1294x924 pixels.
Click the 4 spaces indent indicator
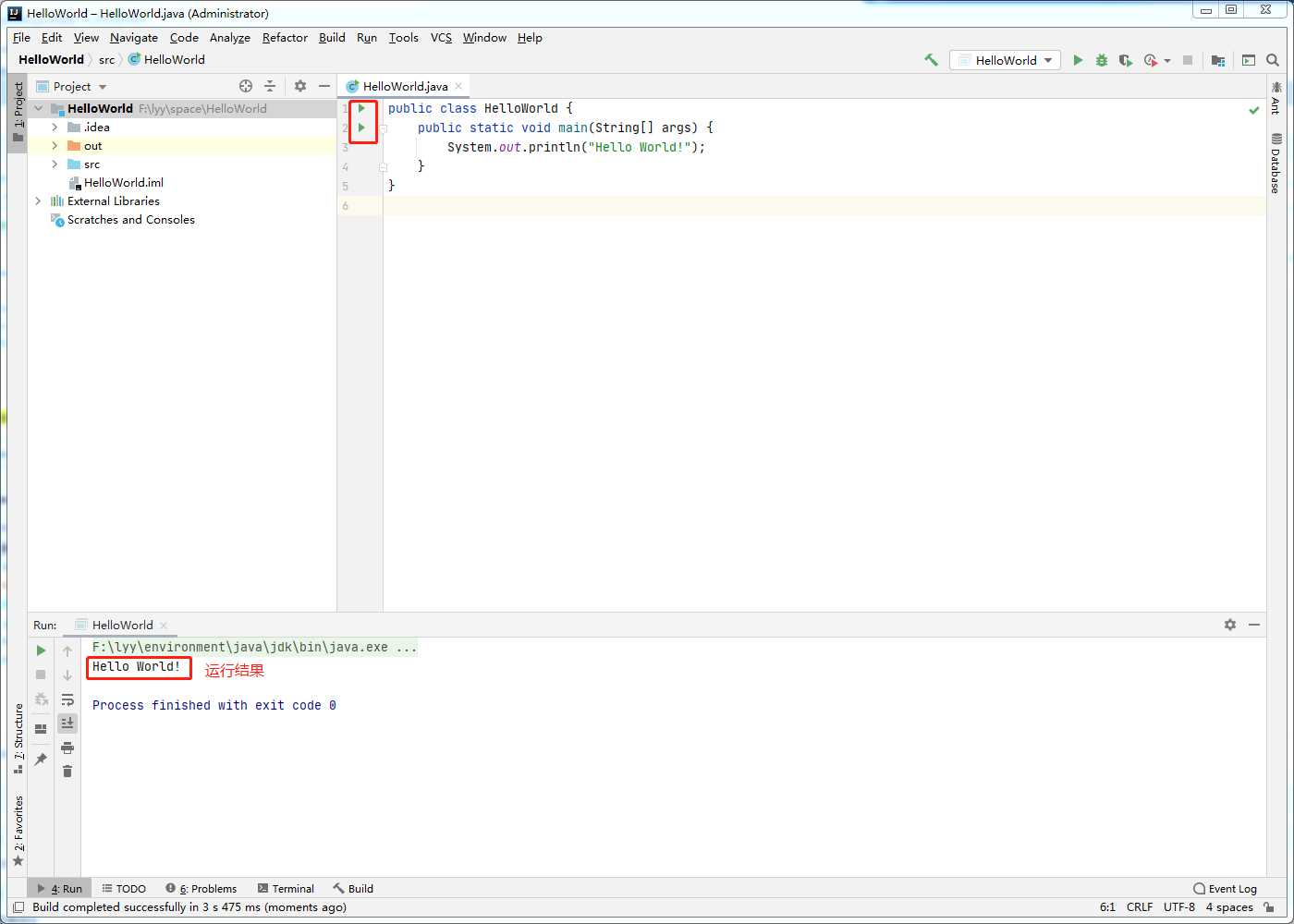(1229, 907)
